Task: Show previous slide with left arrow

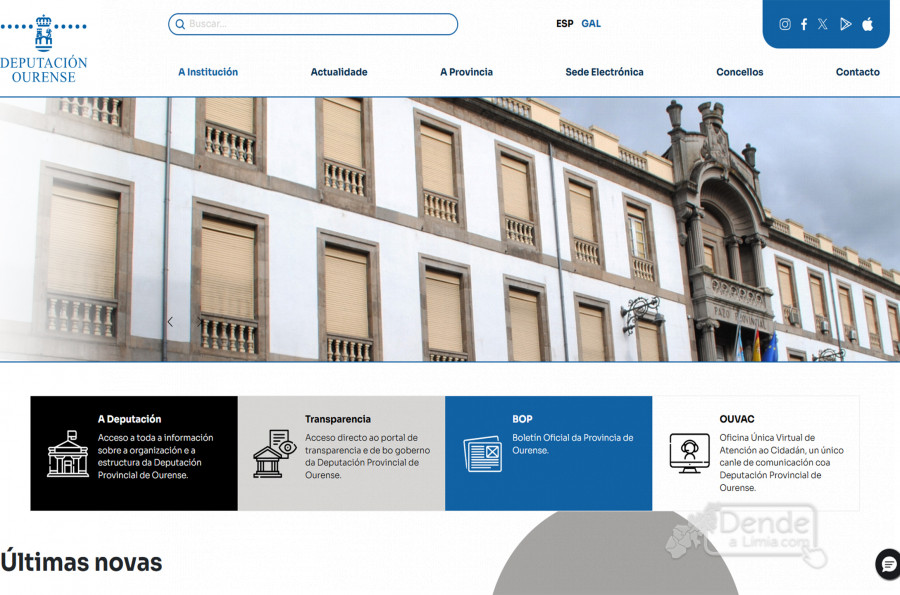Action: 170,322
